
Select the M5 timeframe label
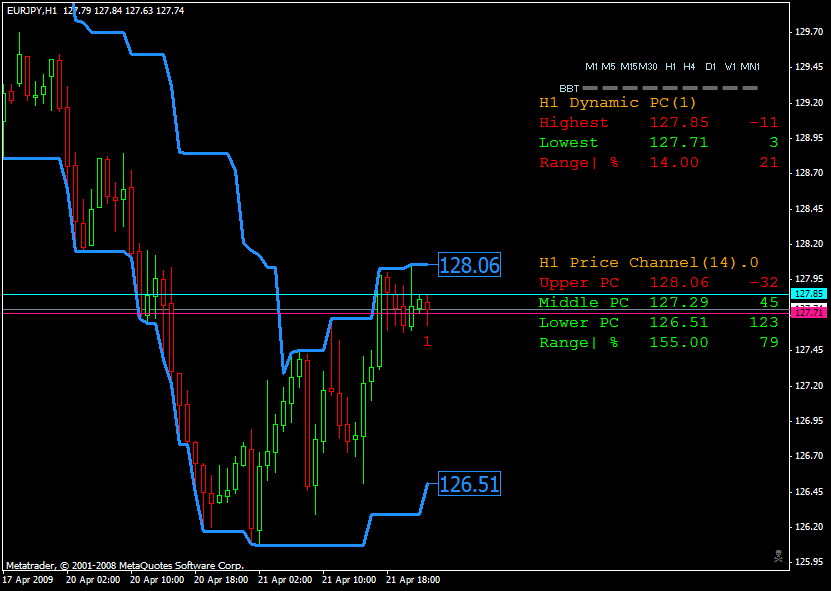[608, 67]
